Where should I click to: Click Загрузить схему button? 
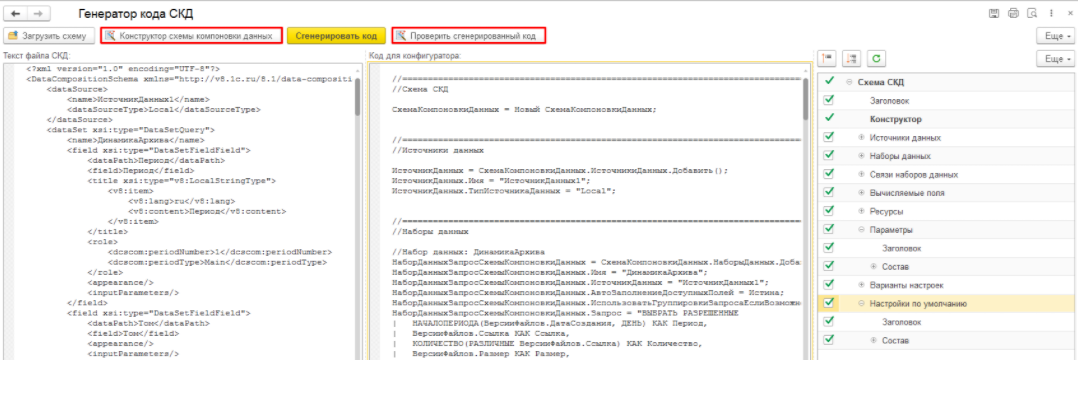[x=47, y=36]
